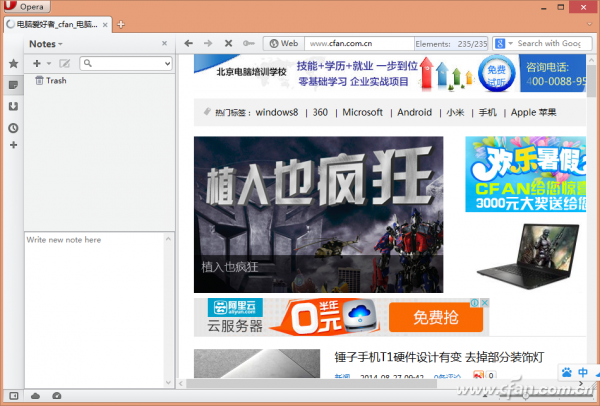The height and width of the screenshot is (406, 600).
Task: Open the 锤子手机T1 article thumbnail
Action: click(257, 364)
